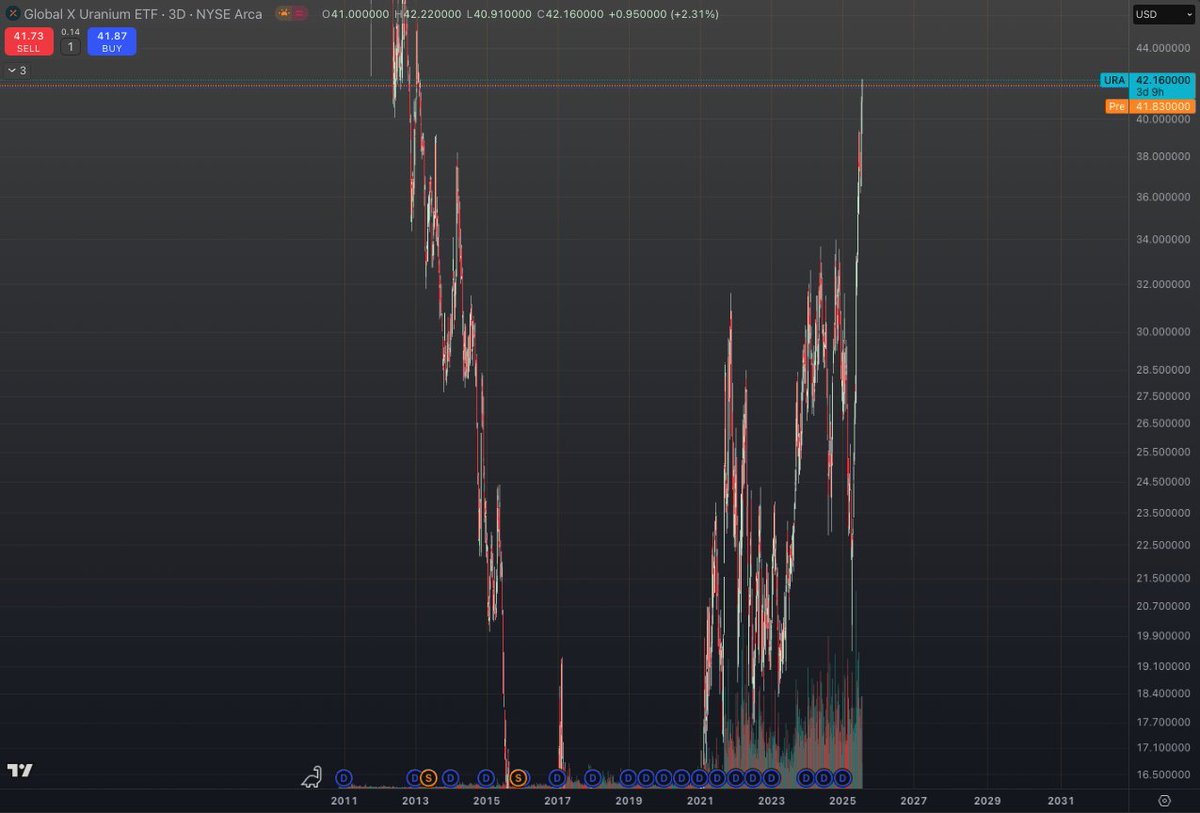Click the 2031 label on the time axis
The width and height of the screenshot is (1200, 813).
(1061, 801)
